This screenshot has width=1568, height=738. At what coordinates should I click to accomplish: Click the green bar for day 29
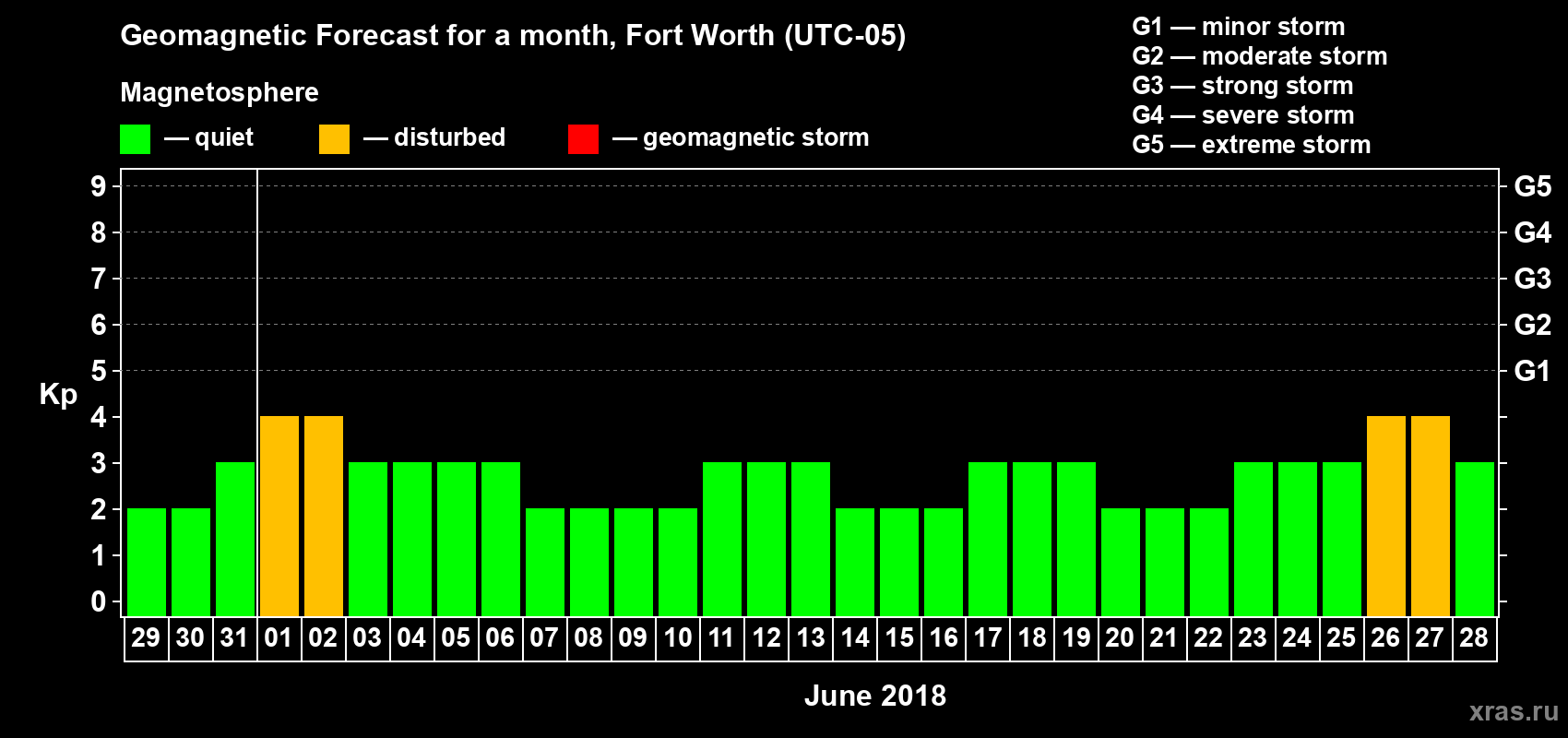point(147,562)
